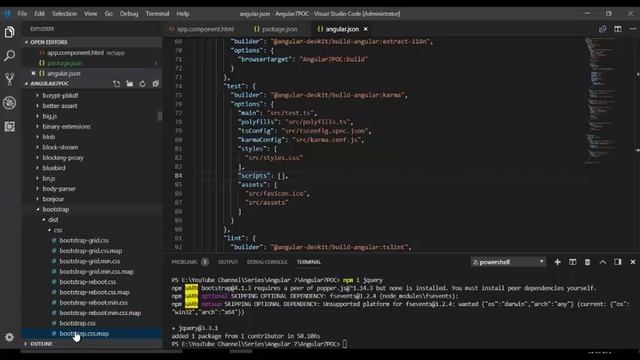640x360 pixels.
Task: Open the File menu
Action: [22, 13]
